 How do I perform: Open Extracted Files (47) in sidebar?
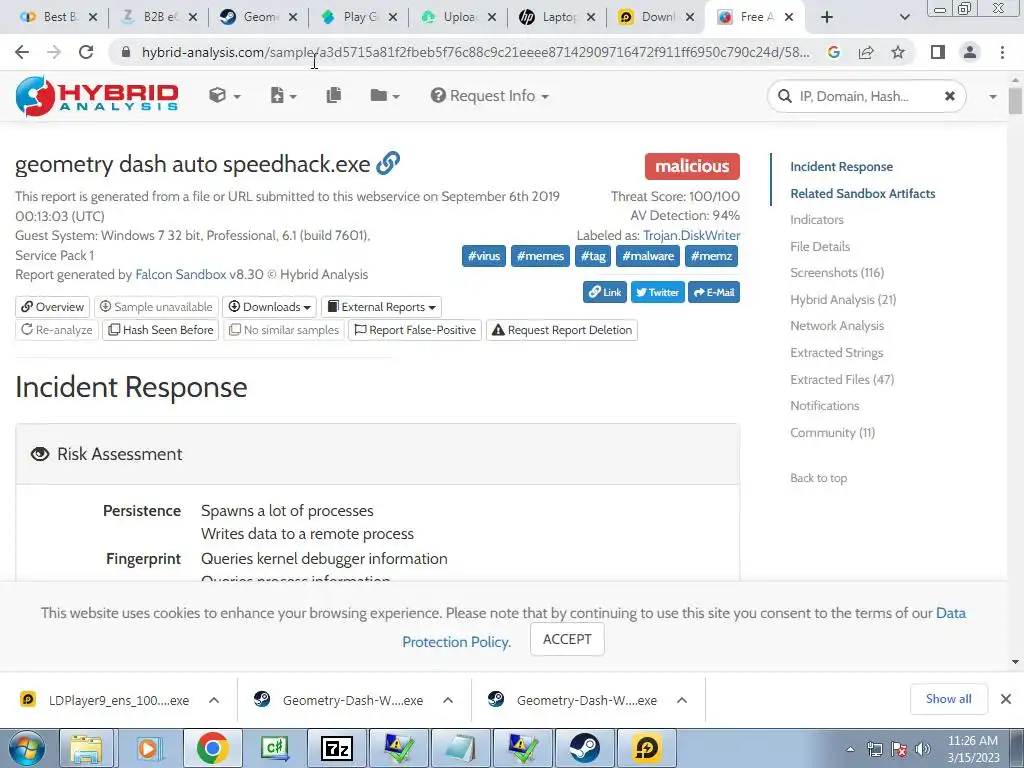tap(842, 379)
